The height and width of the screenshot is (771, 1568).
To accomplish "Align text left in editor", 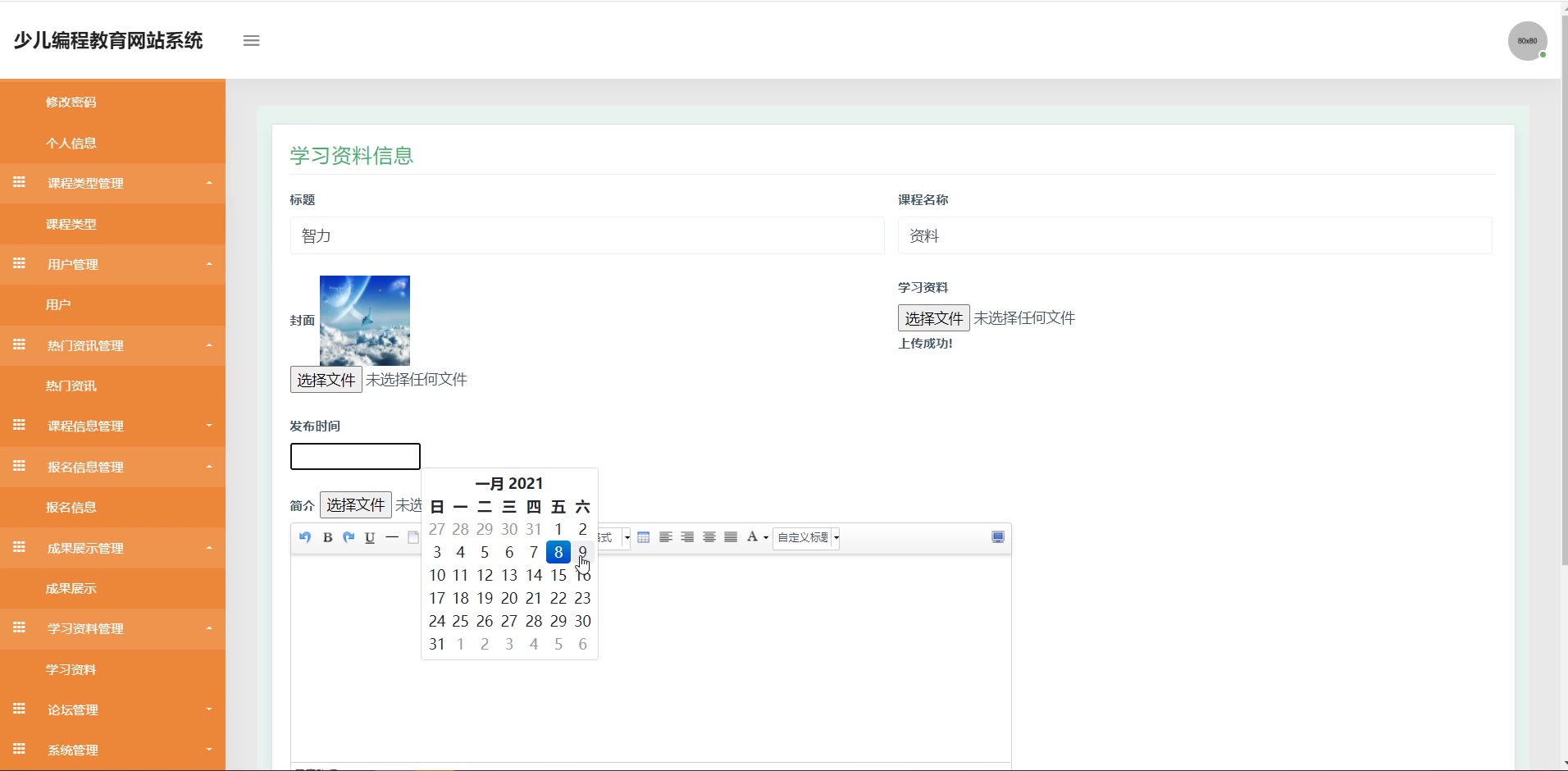I will click(x=666, y=537).
